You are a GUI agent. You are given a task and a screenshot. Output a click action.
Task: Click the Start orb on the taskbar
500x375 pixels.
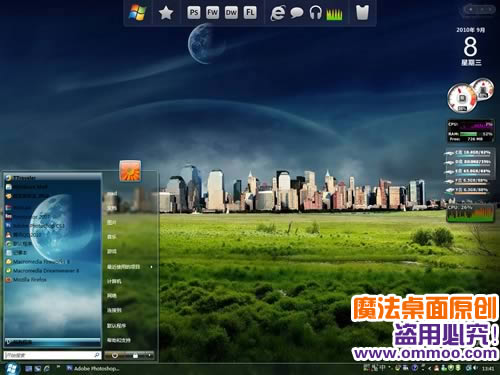click(11, 368)
